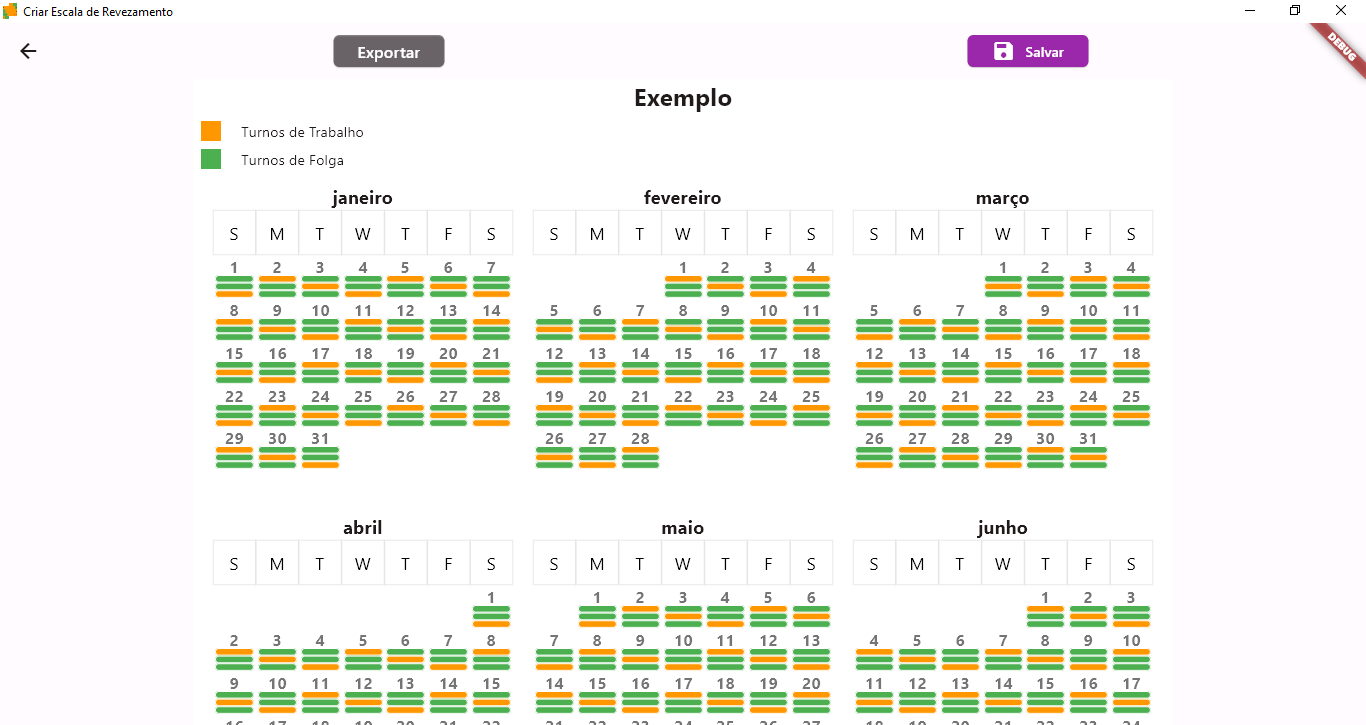The image size is (1366, 725).
Task: Click day 1 in abril
Action: [491, 599]
